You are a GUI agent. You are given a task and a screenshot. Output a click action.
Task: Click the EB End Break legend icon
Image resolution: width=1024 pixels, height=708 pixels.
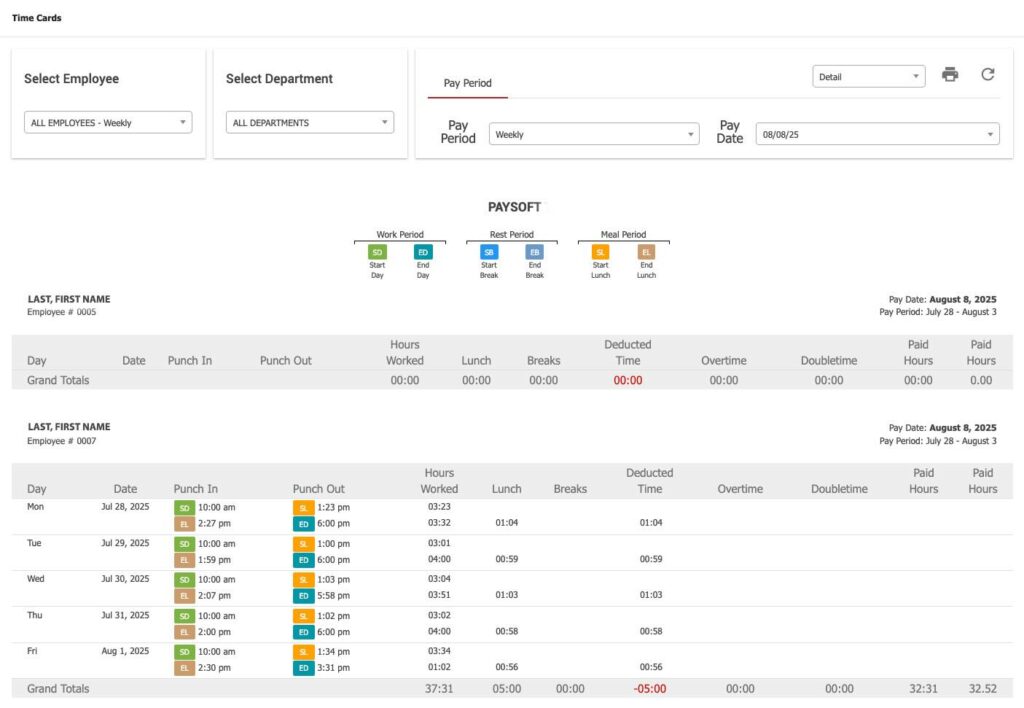pyautogui.click(x=535, y=252)
